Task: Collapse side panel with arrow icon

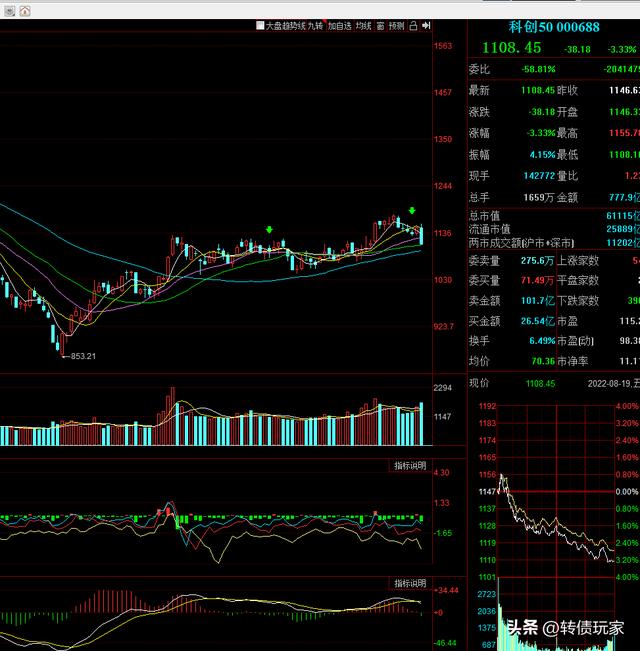Action: tap(426, 26)
